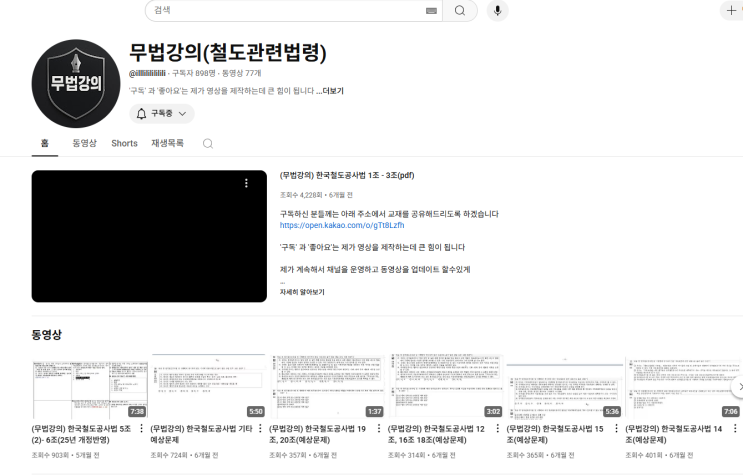Image resolution: width=743 pixels, height=476 pixels.
Task: Switch to the Shorts tab
Action: click(124, 144)
